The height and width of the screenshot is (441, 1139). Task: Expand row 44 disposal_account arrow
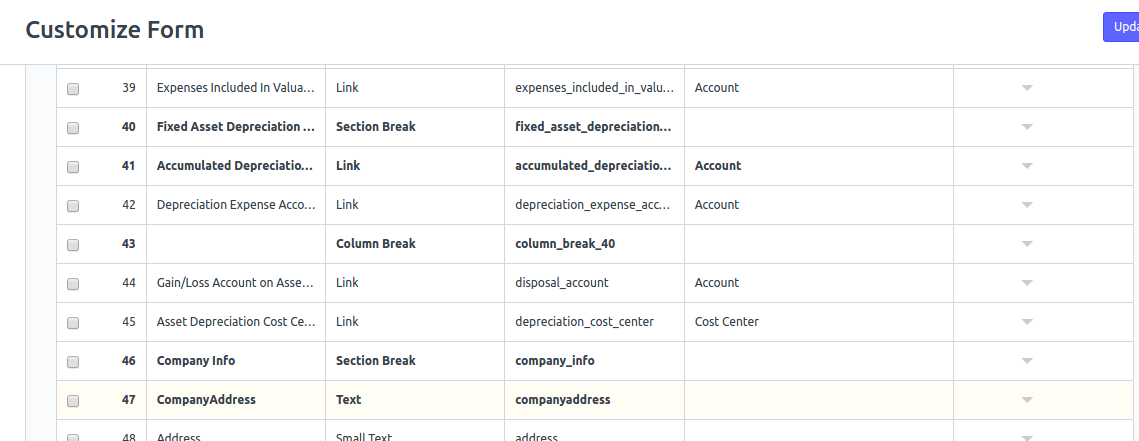tap(1026, 283)
